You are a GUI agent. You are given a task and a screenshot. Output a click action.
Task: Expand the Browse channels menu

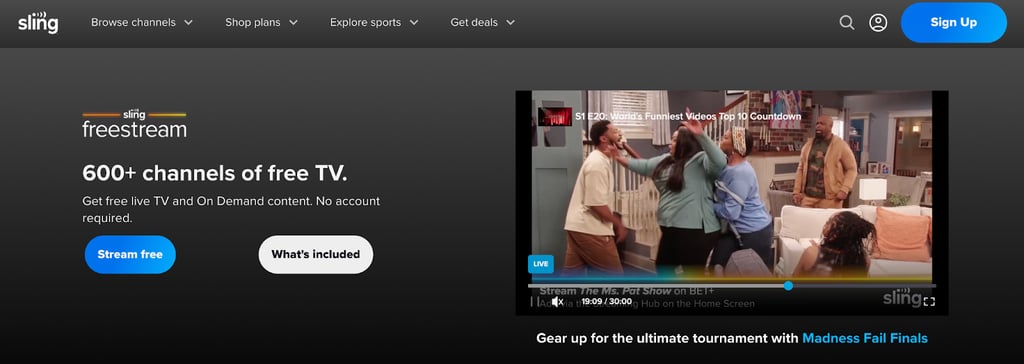142,22
